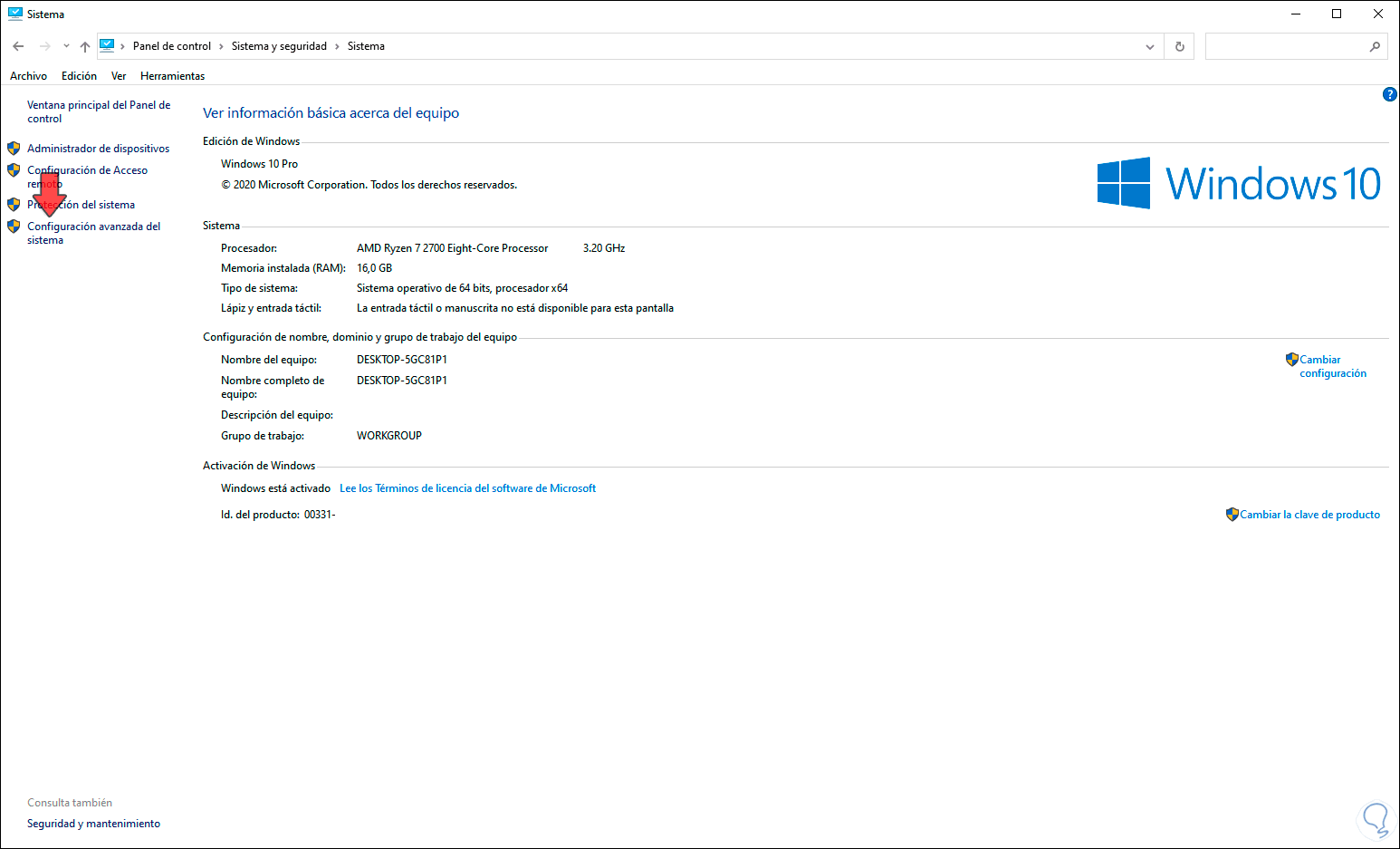This screenshot has width=1400, height=849.
Task: Close the Sistema window
Action: pyautogui.click(x=1378, y=14)
